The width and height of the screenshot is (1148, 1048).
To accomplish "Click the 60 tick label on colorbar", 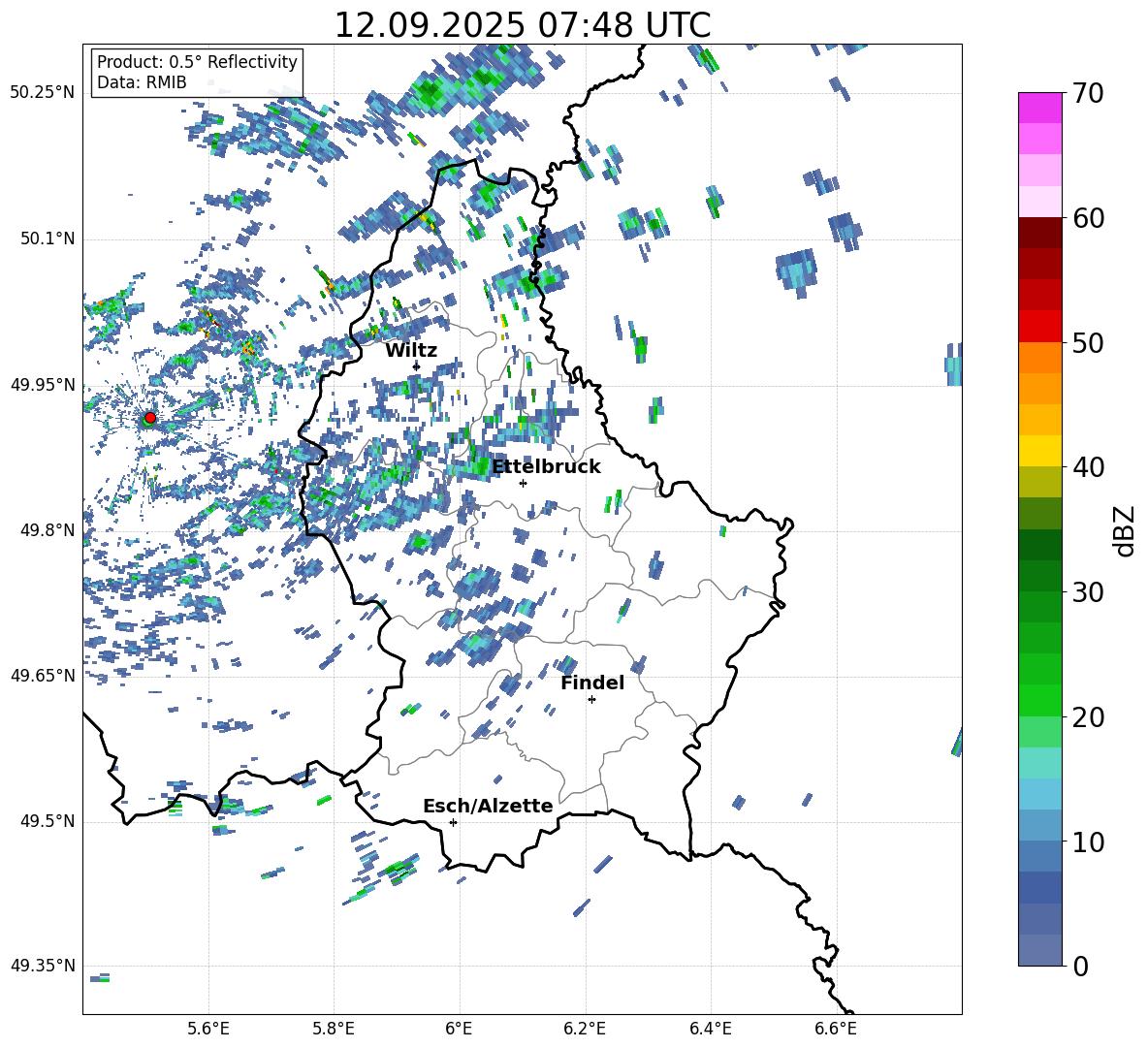I will pos(1088,218).
